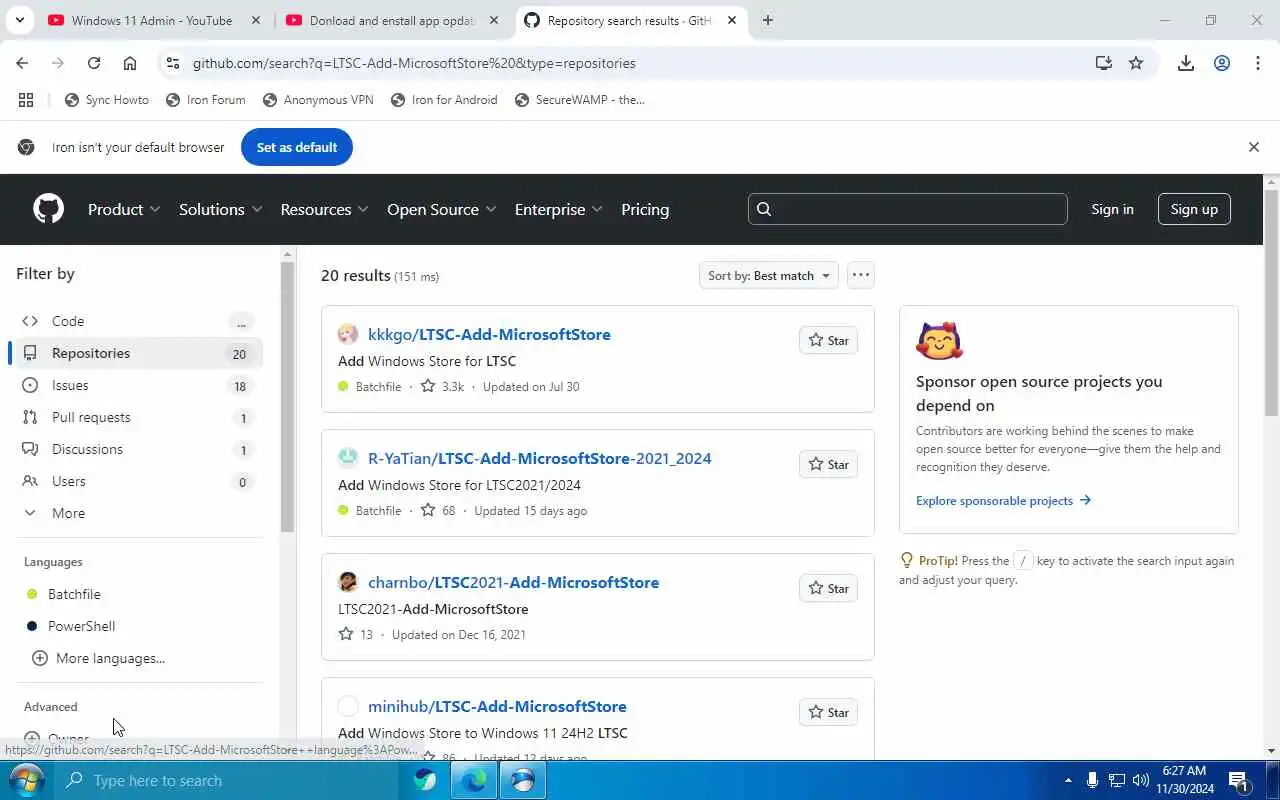The height and width of the screenshot is (800, 1280).
Task: Open kkkgo/LTSC-Add-MicrosoftStore repository link
Action: coord(489,334)
